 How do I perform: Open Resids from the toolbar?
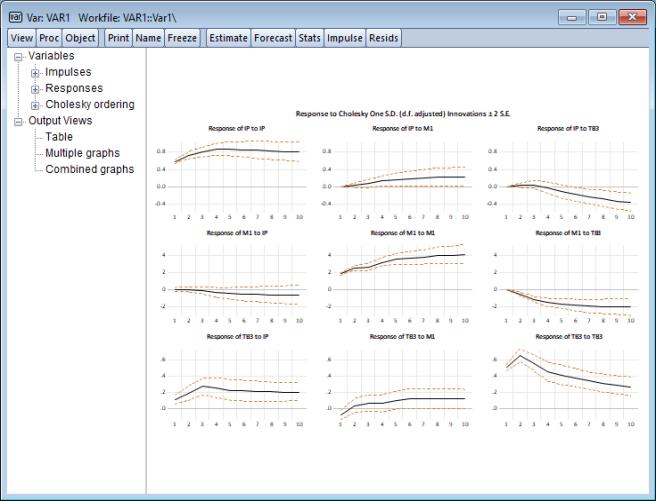click(383, 38)
